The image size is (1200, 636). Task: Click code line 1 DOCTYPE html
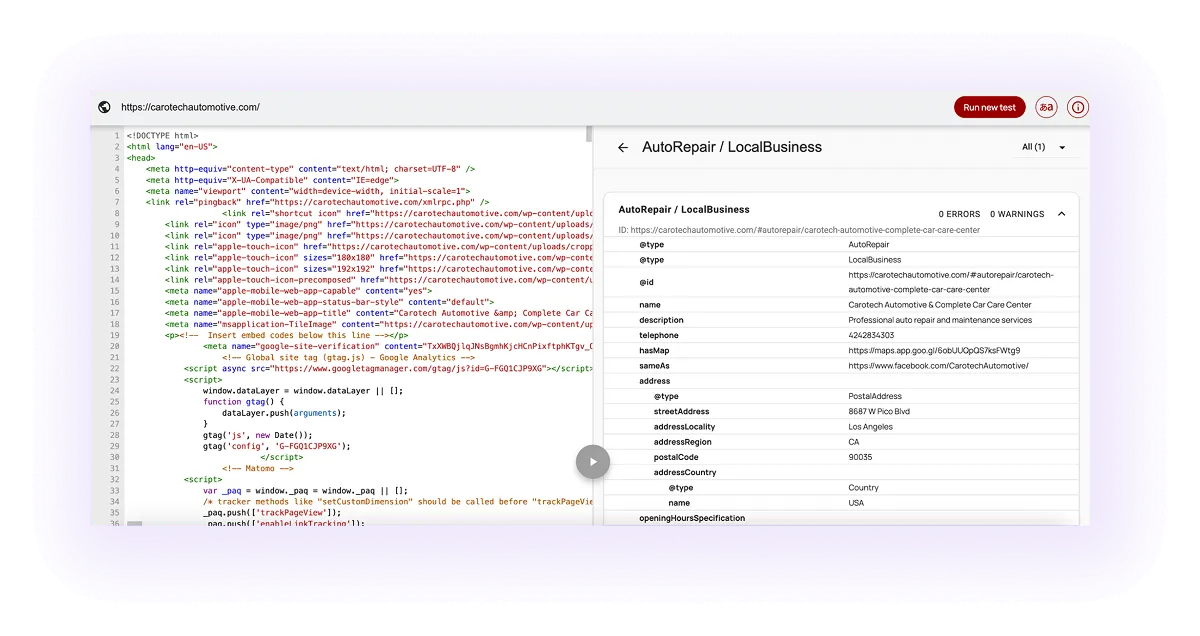pos(162,135)
